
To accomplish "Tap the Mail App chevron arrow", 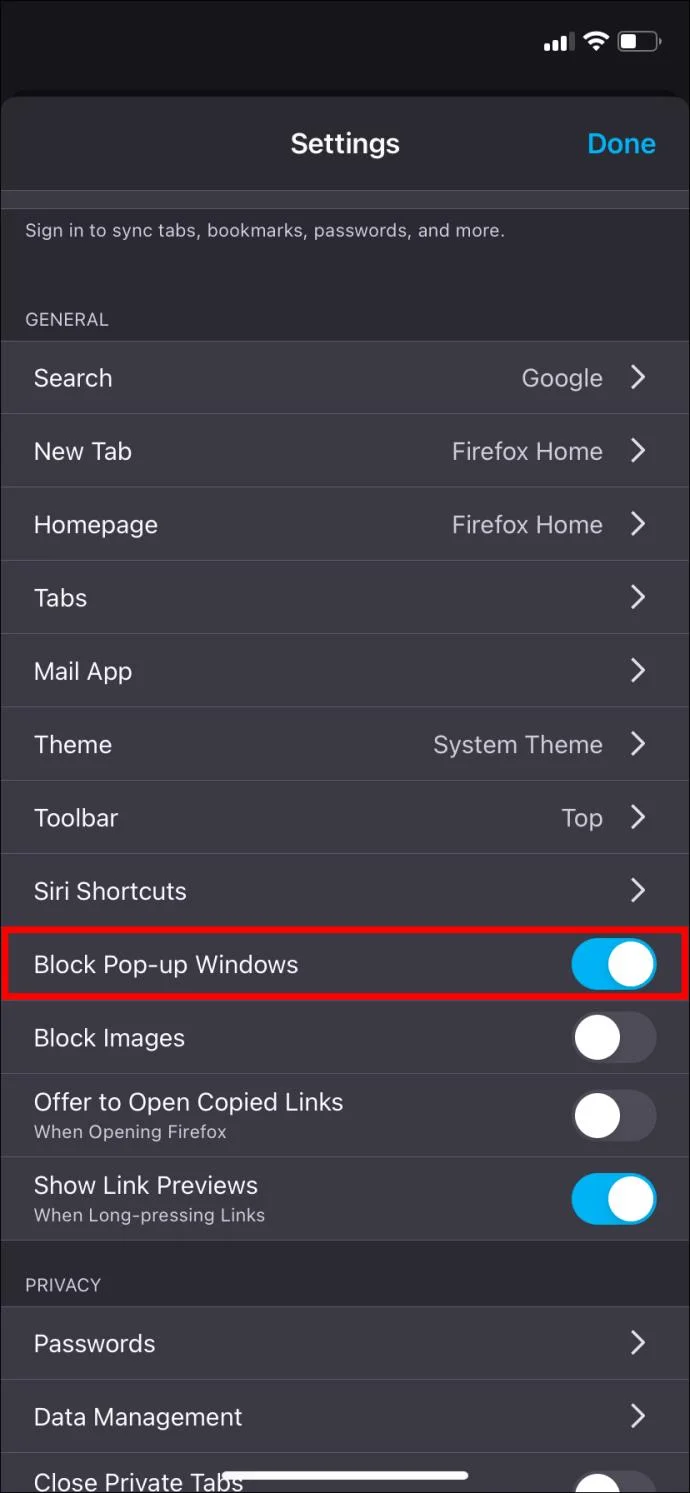I will click(x=638, y=670).
